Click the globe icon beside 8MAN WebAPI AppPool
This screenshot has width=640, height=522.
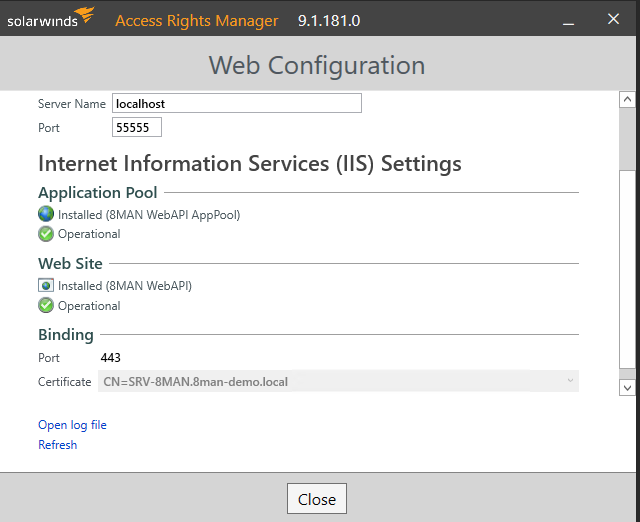point(46,214)
